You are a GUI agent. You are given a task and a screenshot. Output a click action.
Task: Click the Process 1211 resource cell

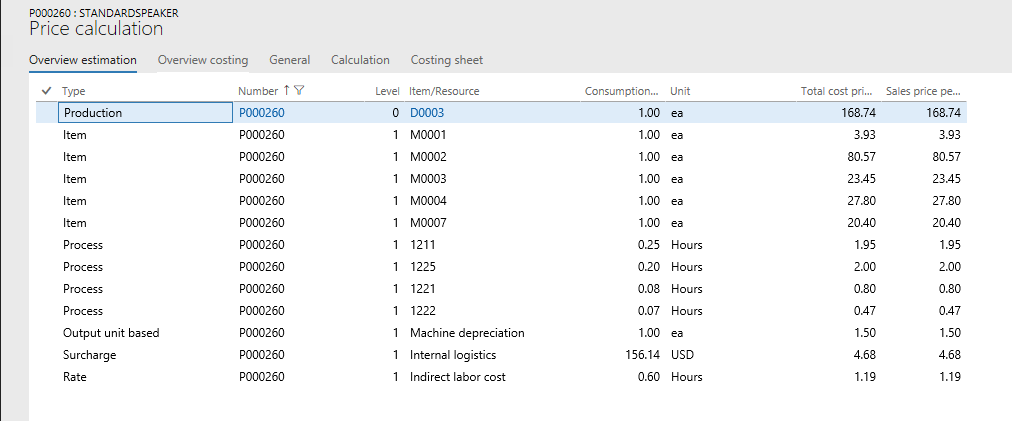pyautogui.click(x=422, y=245)
